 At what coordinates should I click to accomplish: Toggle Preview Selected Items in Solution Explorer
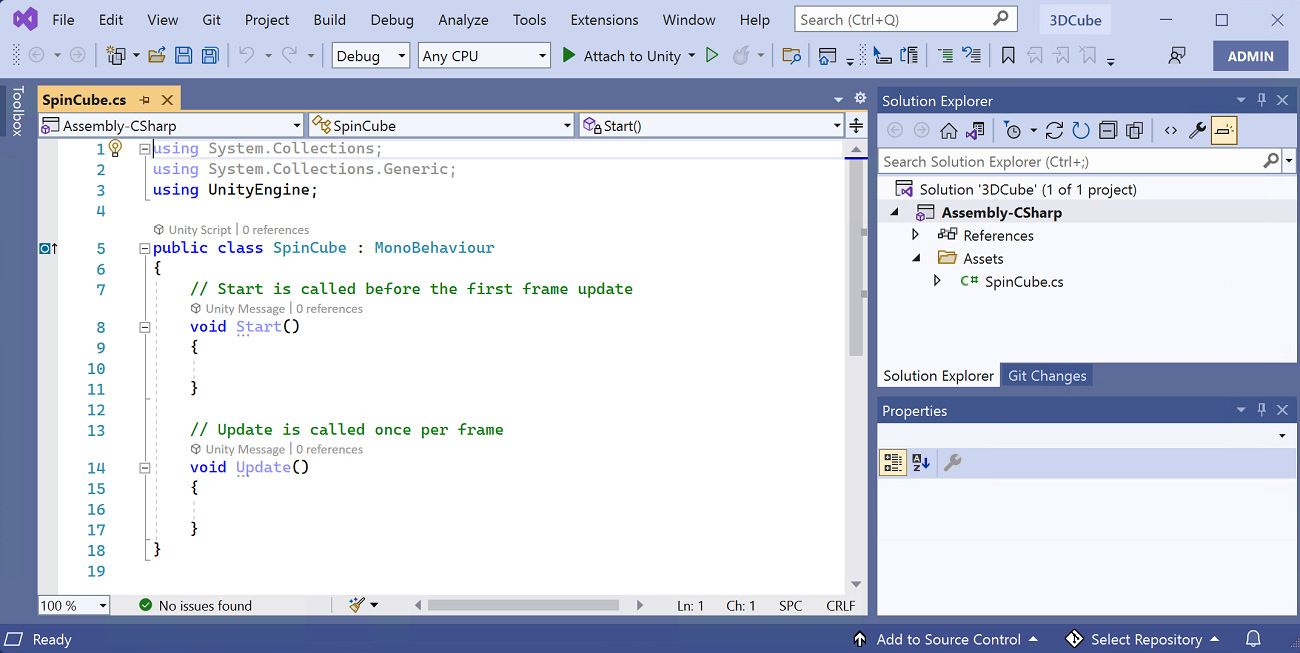pyautogui.click(x=1224, y=129)
